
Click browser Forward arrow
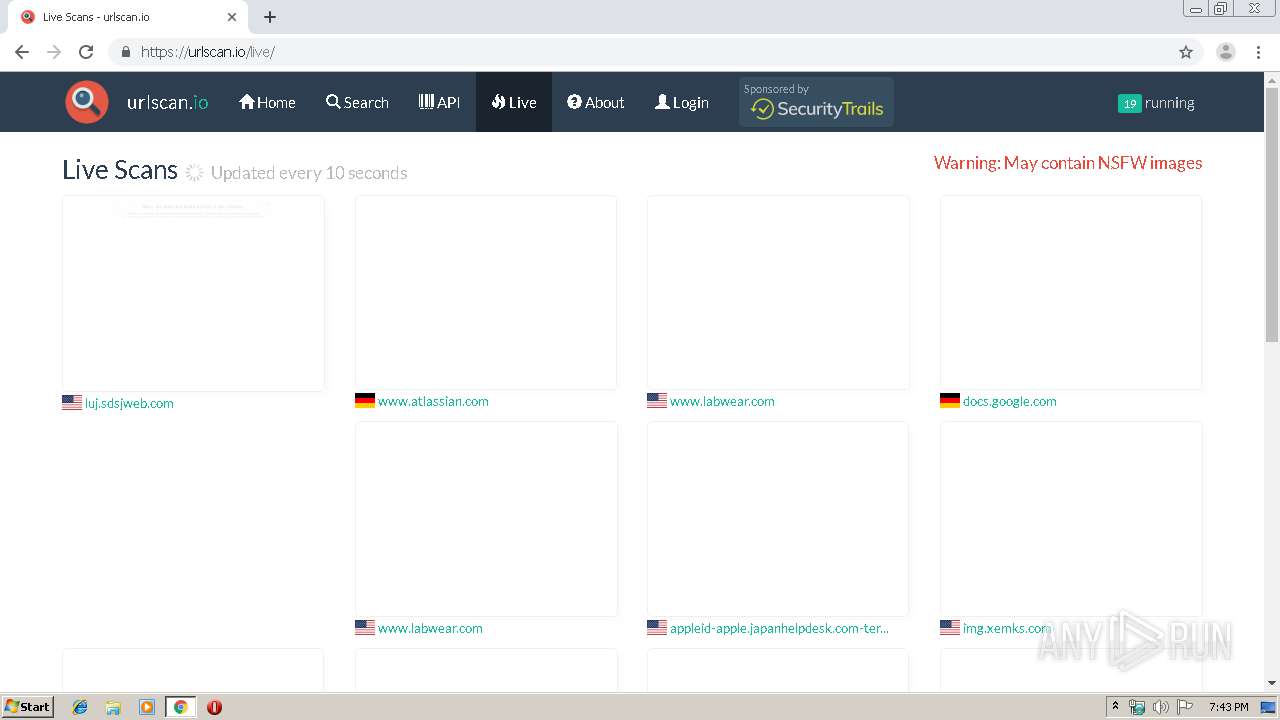54,52
